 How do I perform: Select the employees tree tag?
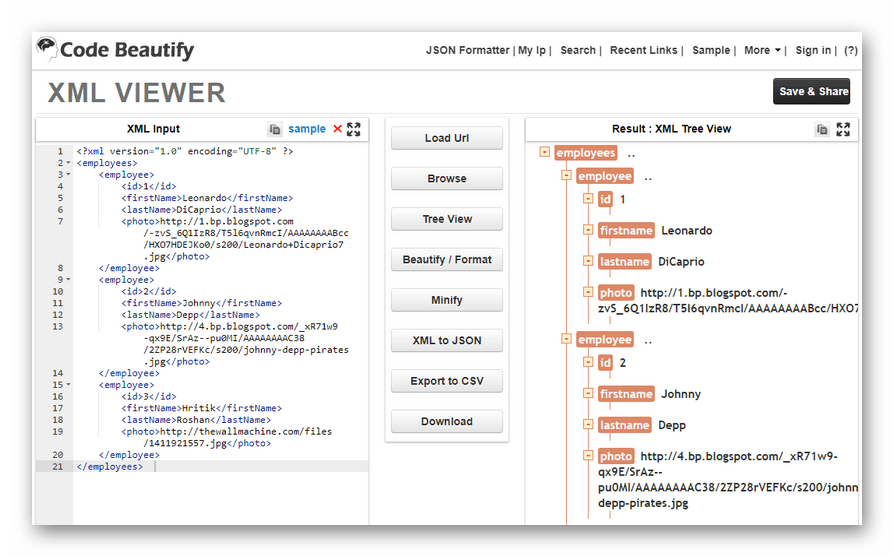586,153
